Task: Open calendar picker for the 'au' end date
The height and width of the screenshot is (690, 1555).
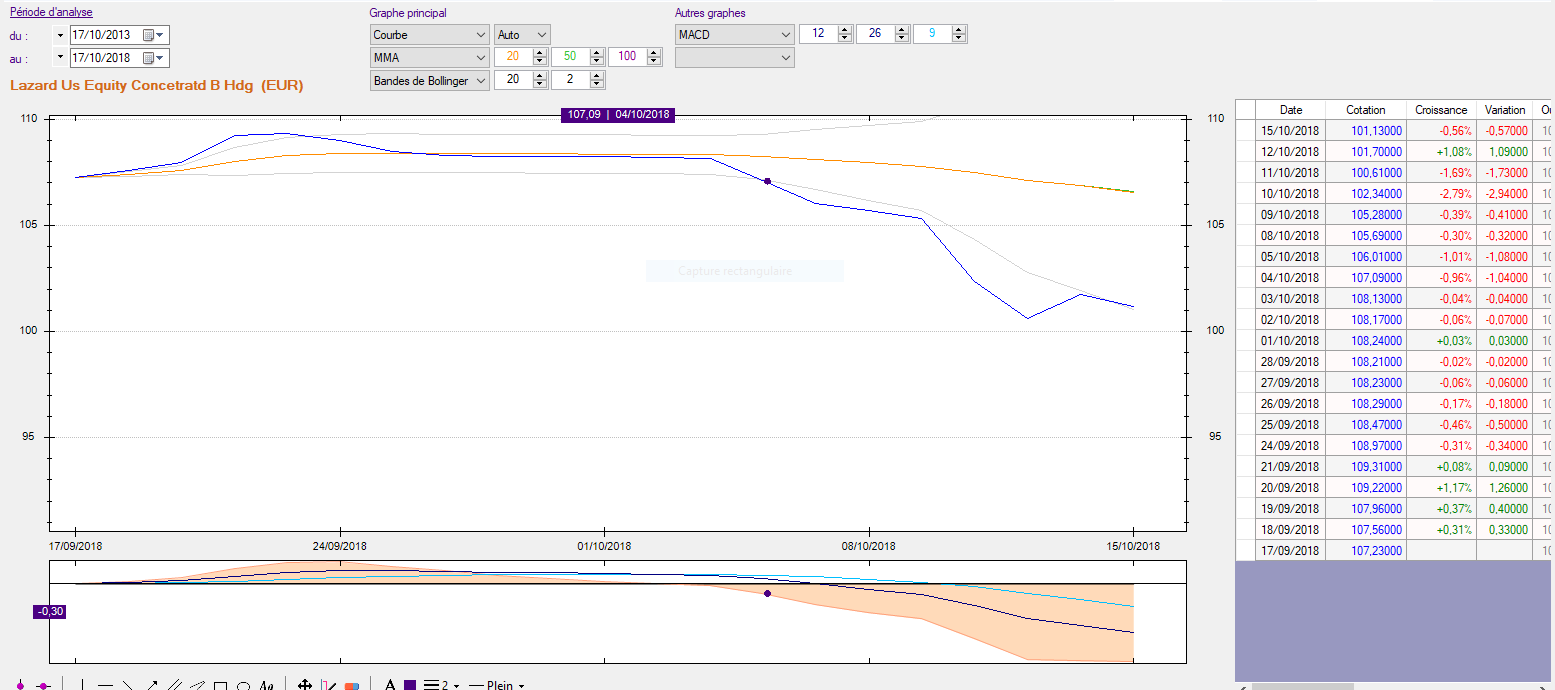Action: point(149,58)
